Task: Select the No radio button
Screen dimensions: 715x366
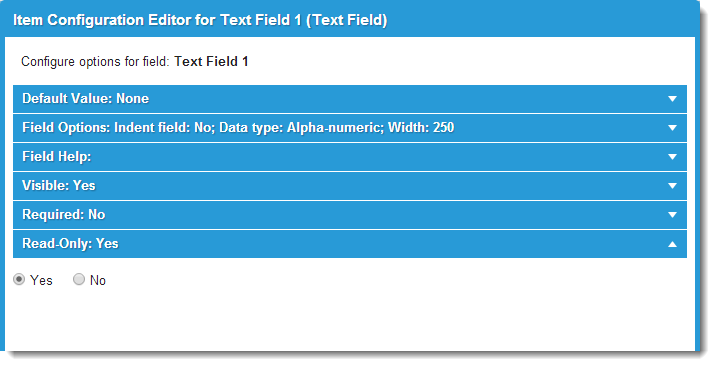Action: coord(79,279)
